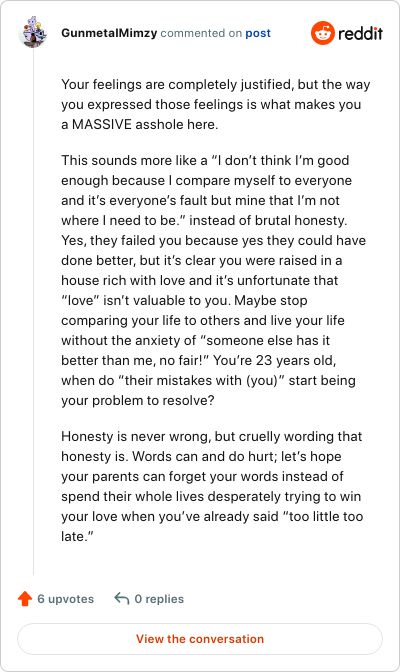Select the "0 replies" label
Image resolution: width=400 pixels, height=672 pixels.
point(159,599)
